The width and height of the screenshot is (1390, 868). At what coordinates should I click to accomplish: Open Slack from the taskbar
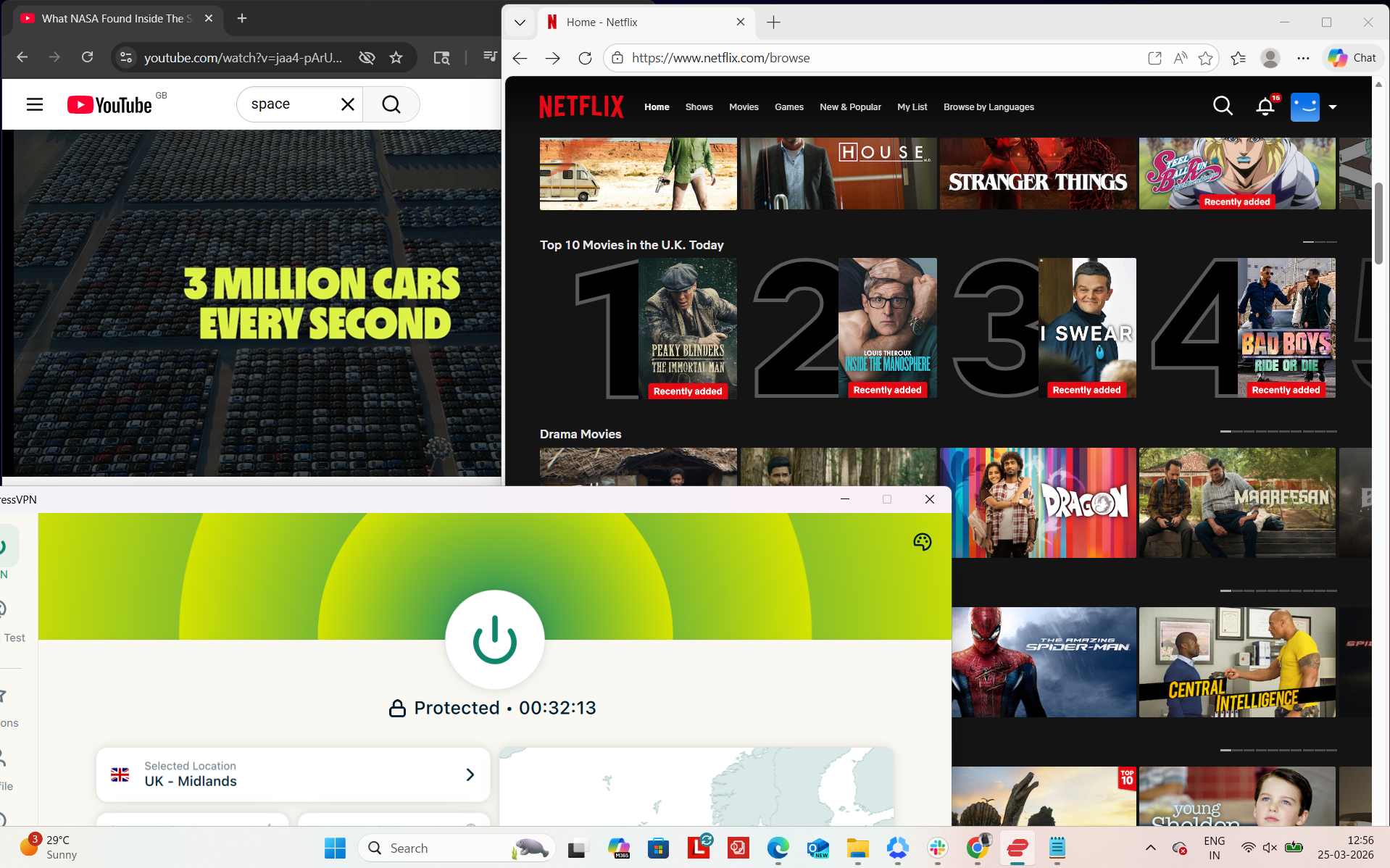click(x=937, y=848)
